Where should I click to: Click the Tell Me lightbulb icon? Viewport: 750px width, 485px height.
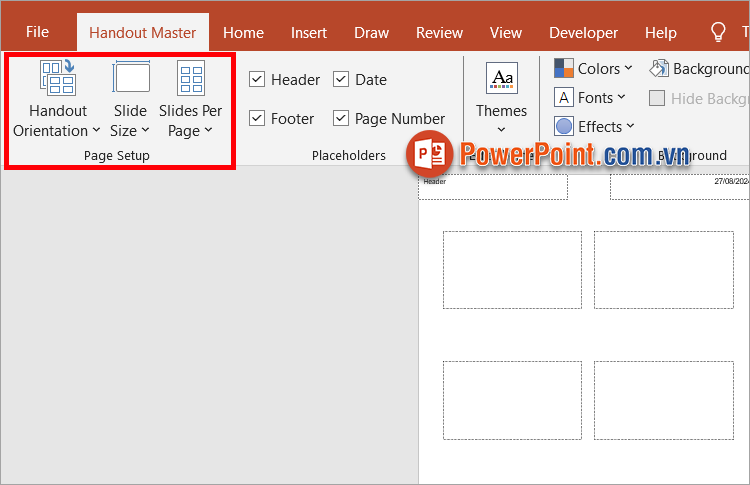(x=717, y=32)
